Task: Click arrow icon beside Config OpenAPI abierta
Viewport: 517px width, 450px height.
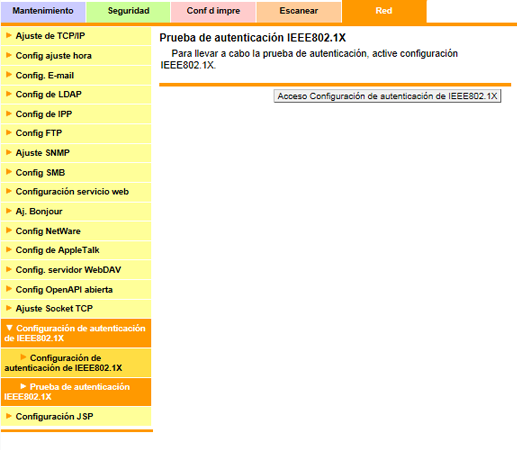Action: pyautogui.click(x=9, y=288)
